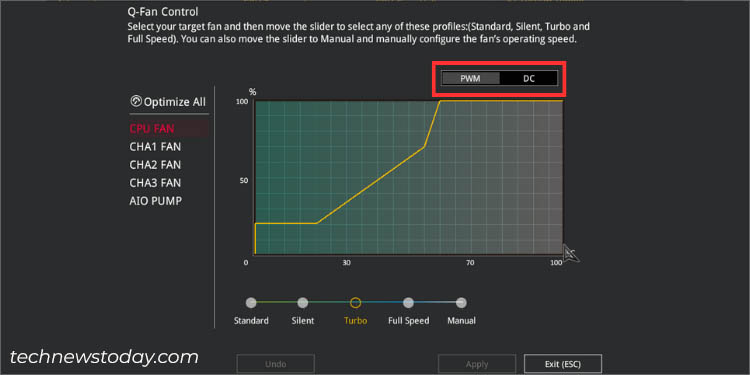Set profile slider to Standard dot

(x=251, y=303)
